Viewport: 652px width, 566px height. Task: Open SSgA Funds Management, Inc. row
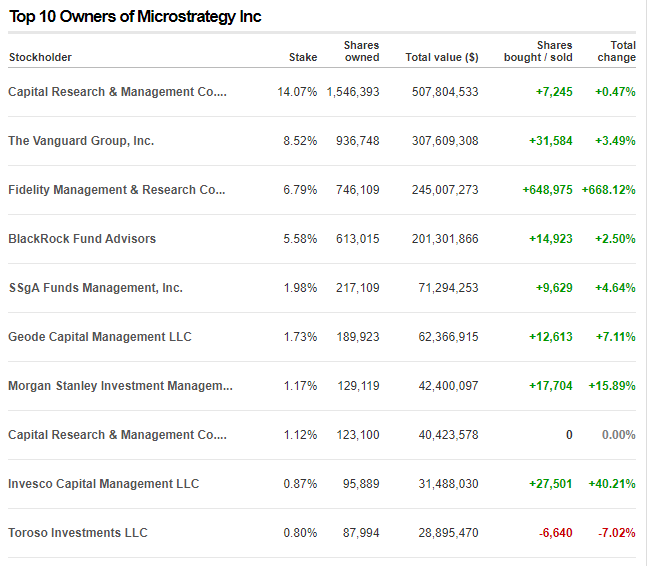[95, 288]
